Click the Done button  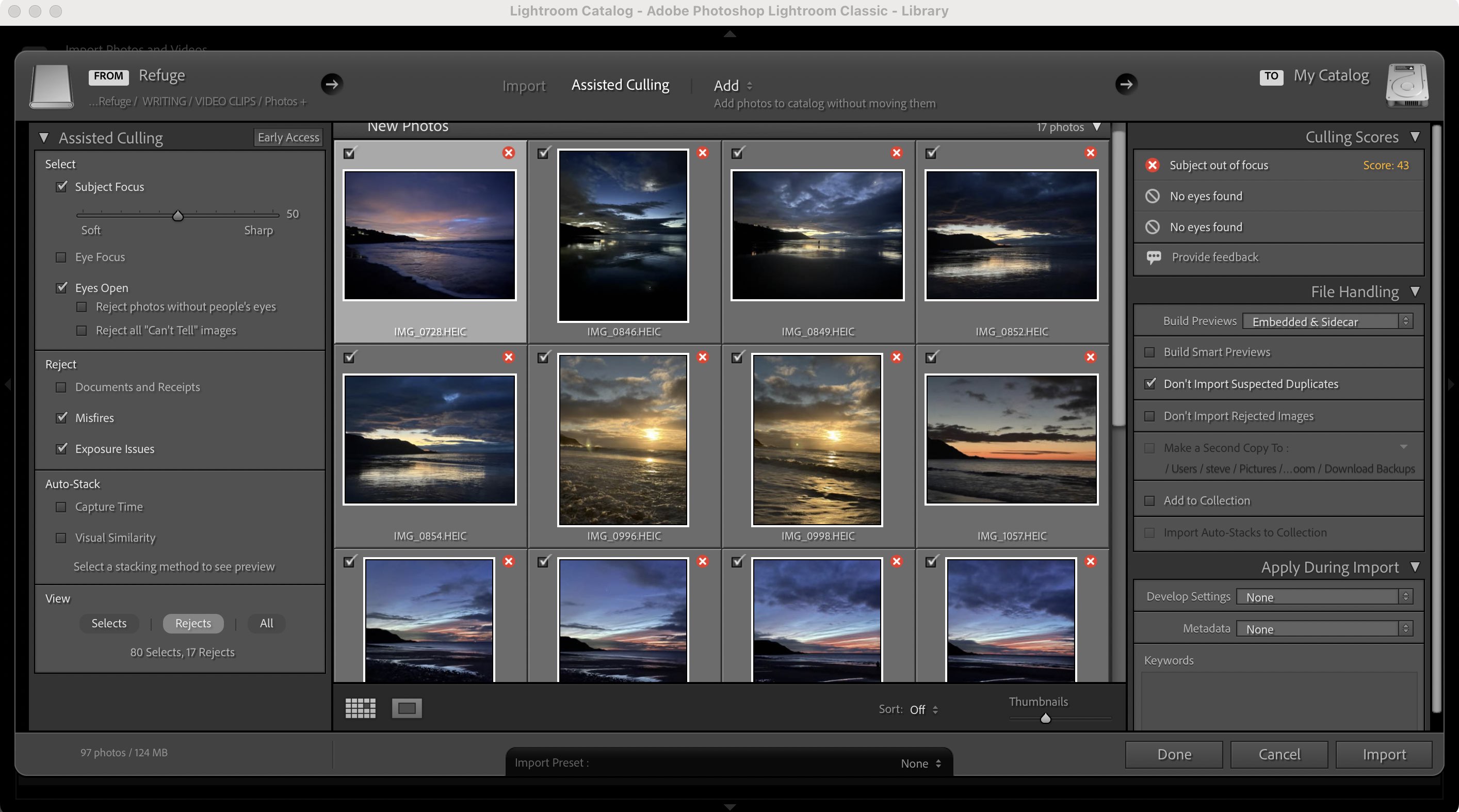(x=1174, y=755)
